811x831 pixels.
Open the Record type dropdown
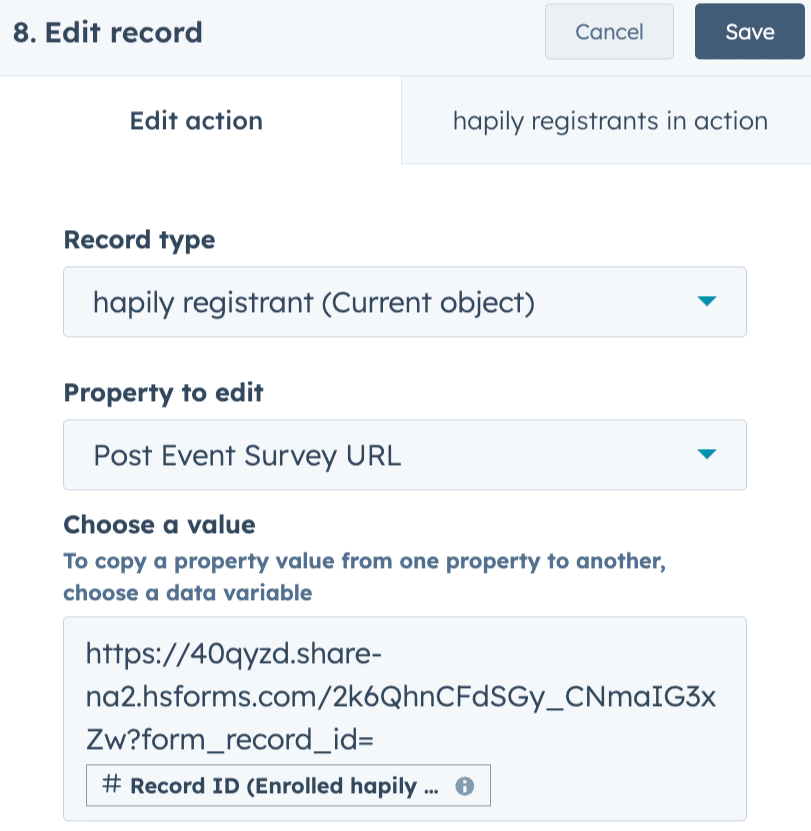[404, 301]
